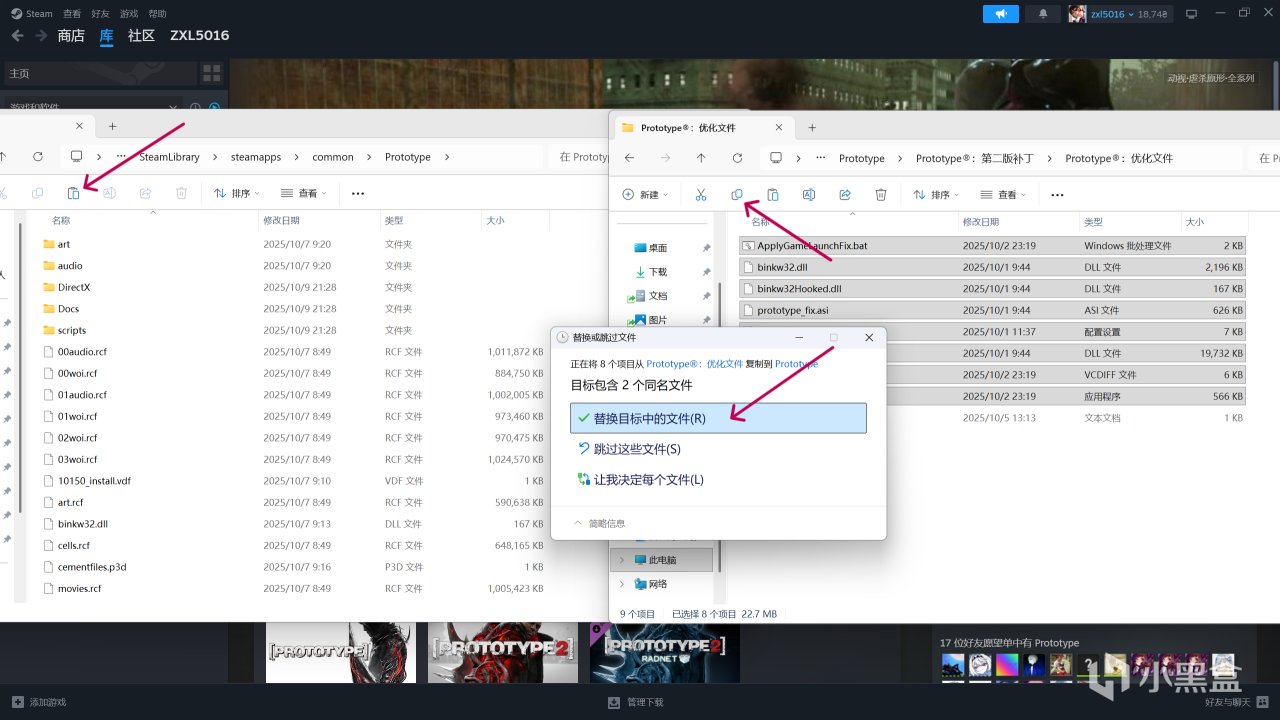This screenshot has width=1280, height=720.
Task: Open 好友与聊天 in the Steam footer
Action: 1236,702
